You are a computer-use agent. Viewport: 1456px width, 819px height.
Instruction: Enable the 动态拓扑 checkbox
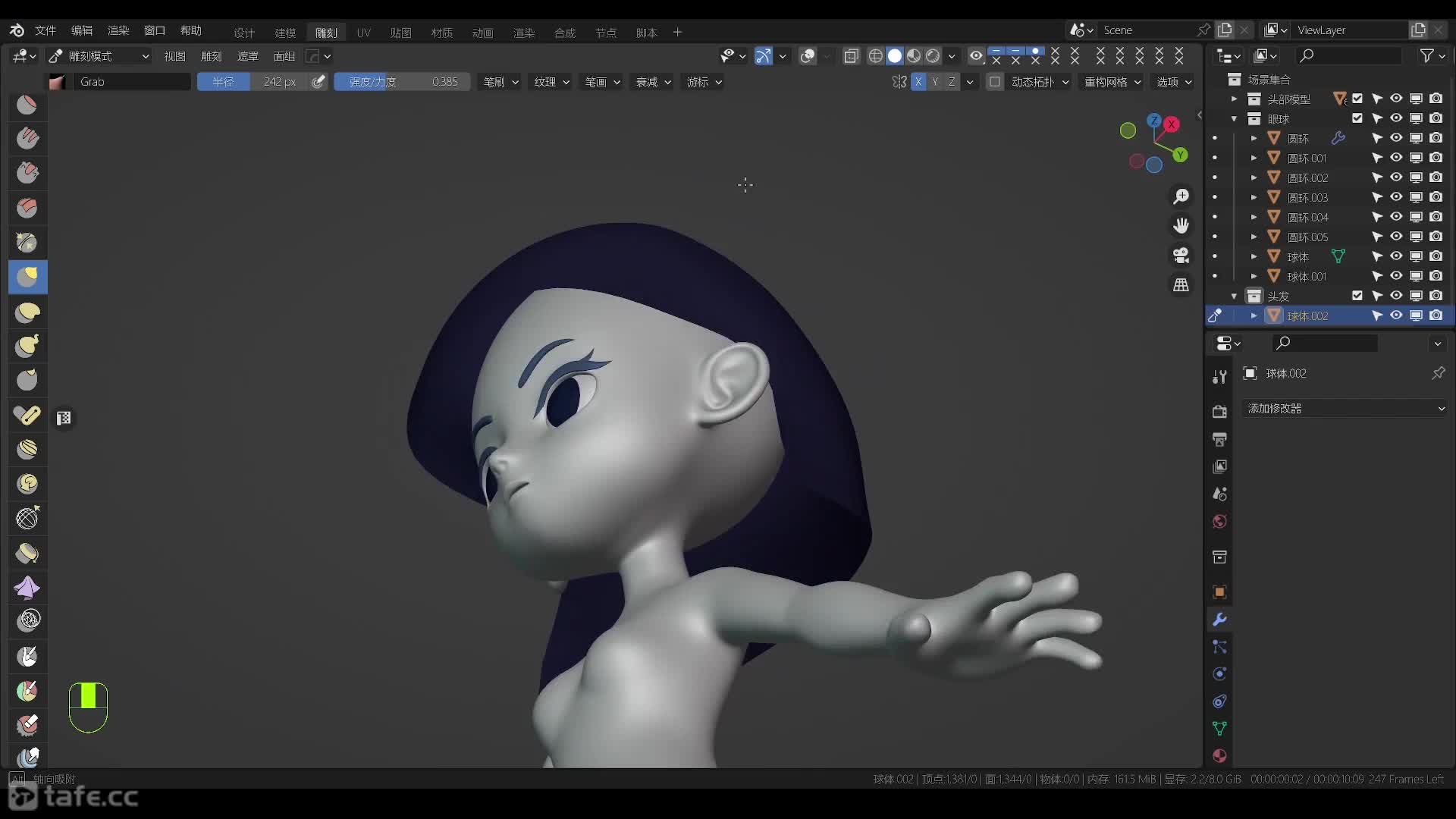(x=995, y=82)
